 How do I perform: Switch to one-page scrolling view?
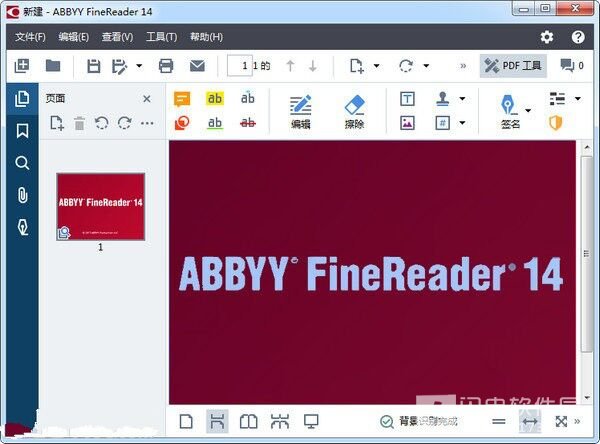(217, 421)
